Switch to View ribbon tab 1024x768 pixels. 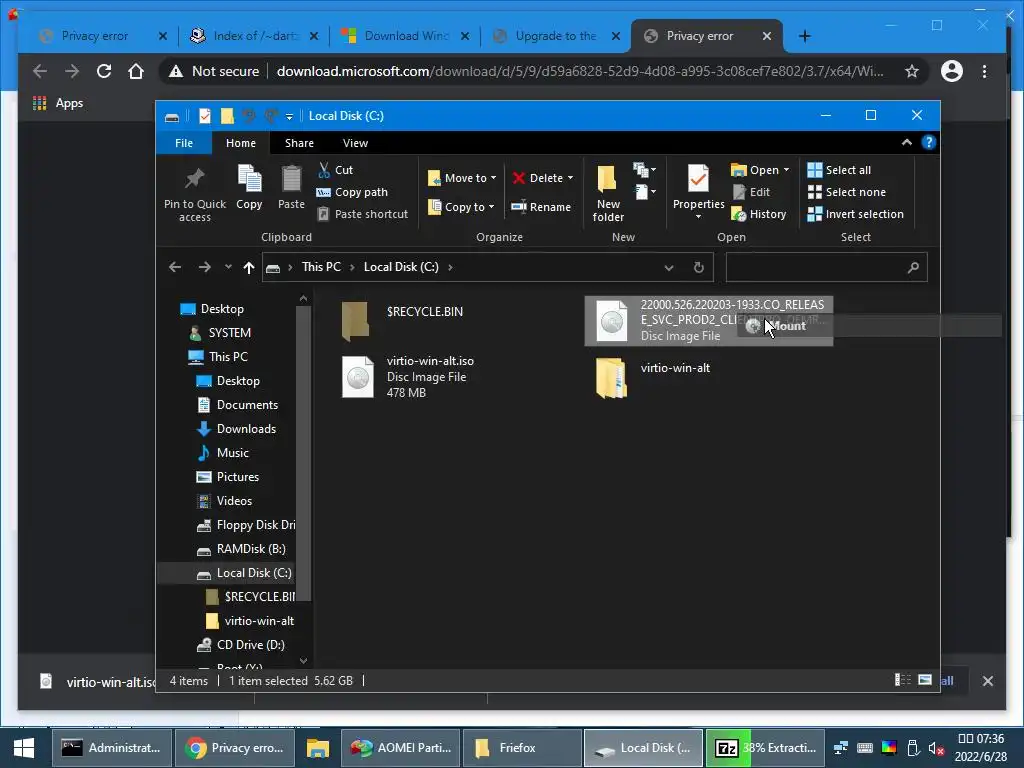click(x=355, y=143)
